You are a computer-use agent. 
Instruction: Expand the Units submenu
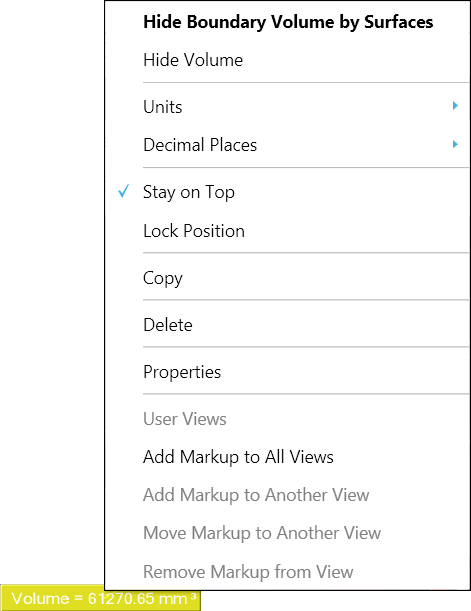(x=287, y=107)
